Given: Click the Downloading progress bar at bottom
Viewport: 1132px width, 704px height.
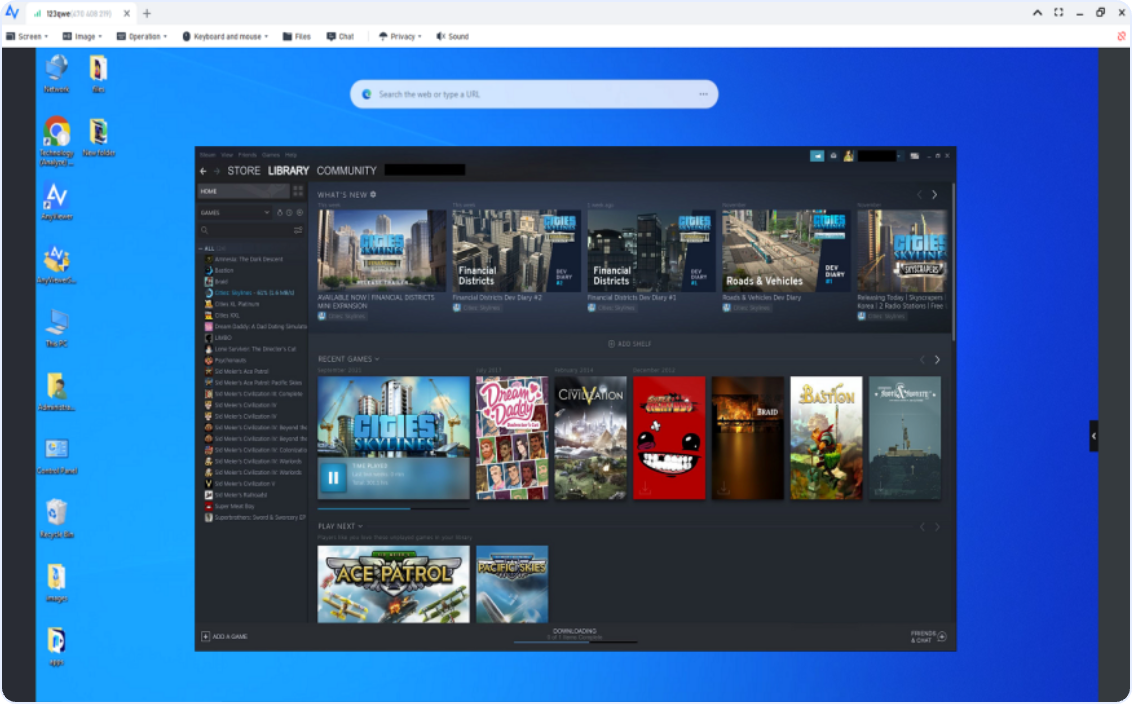Looking at the screenshot, I should pos(575,639).
